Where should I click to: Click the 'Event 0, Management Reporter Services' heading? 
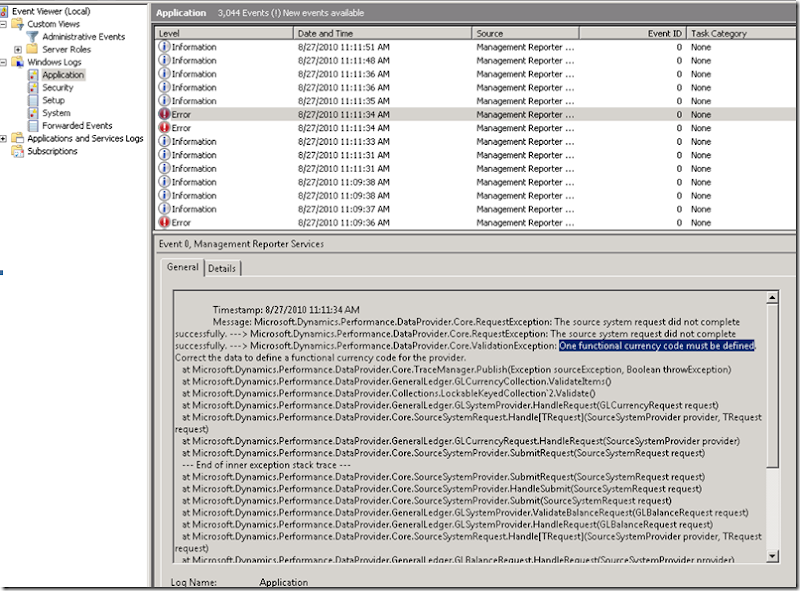coord(241,244)
